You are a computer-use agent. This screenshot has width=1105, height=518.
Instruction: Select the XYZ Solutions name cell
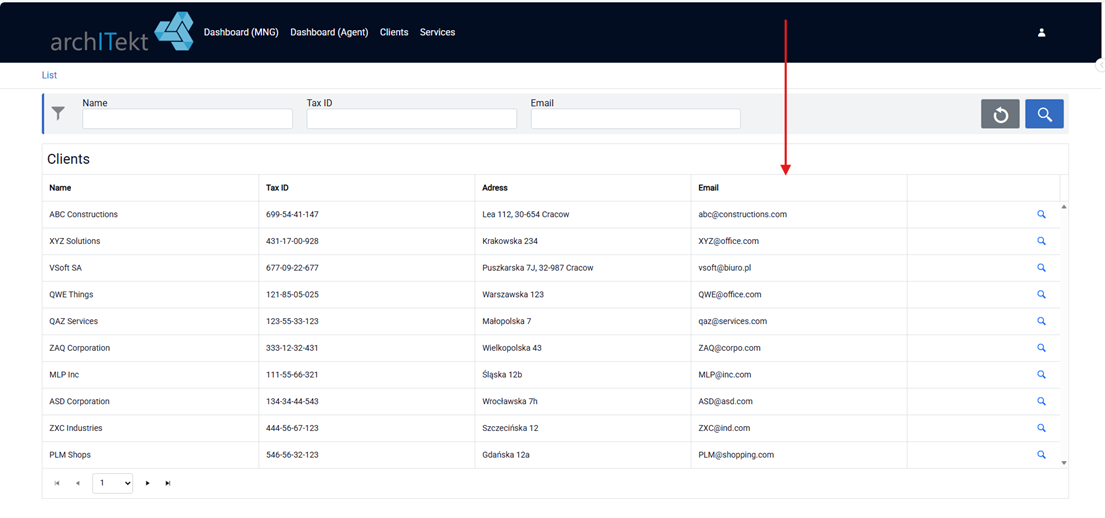pos(150,241)
